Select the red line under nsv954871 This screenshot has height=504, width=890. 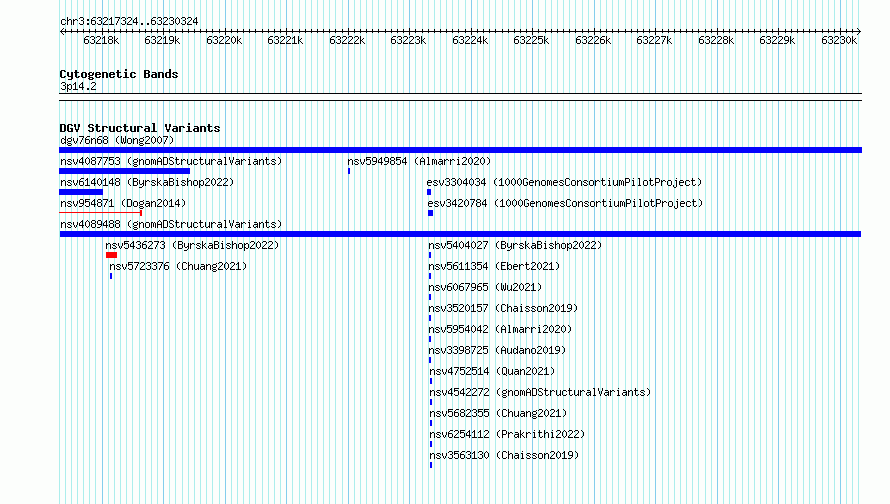tap(100, 213)
